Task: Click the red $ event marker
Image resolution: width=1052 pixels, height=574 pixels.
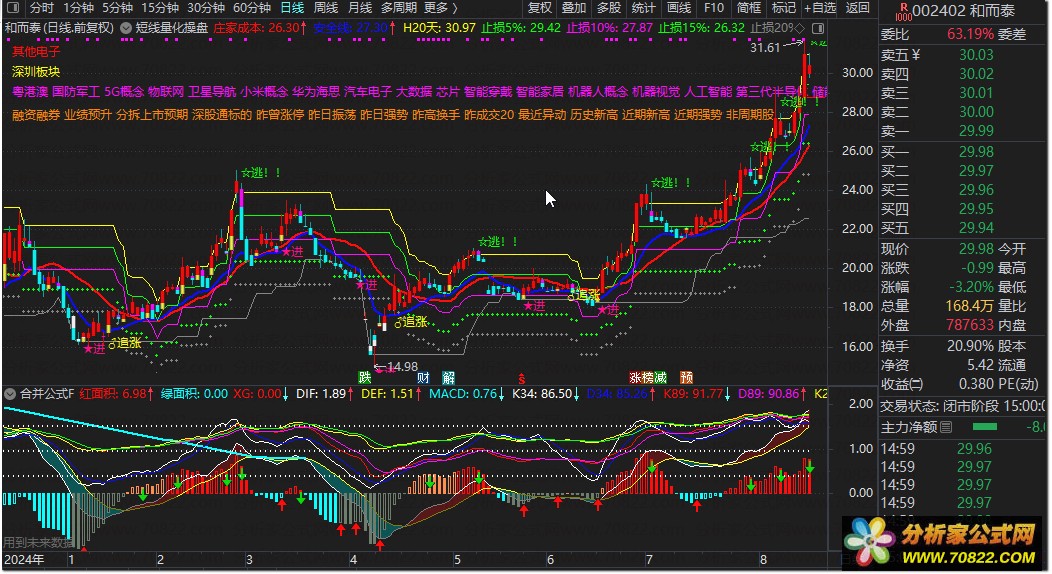Action: click(521, 379)
